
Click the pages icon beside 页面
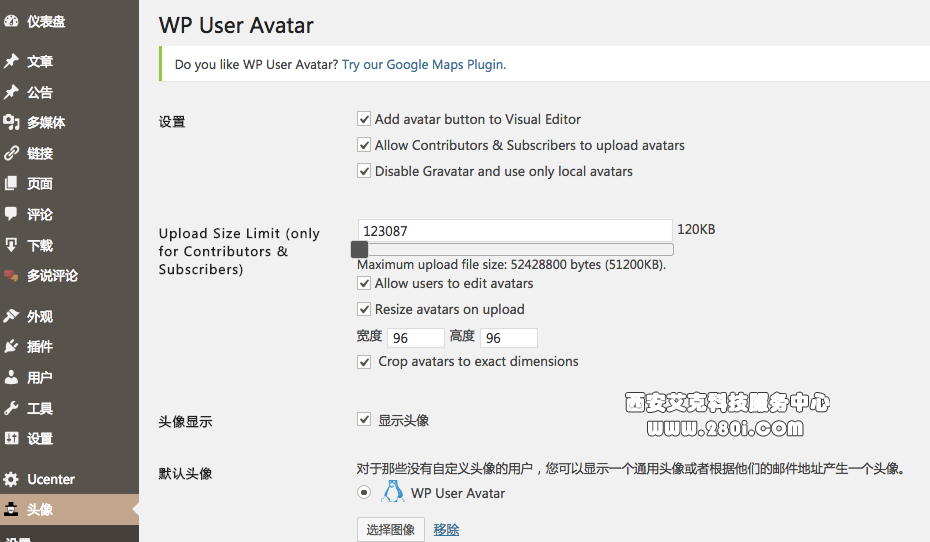[x=11, y=183]
